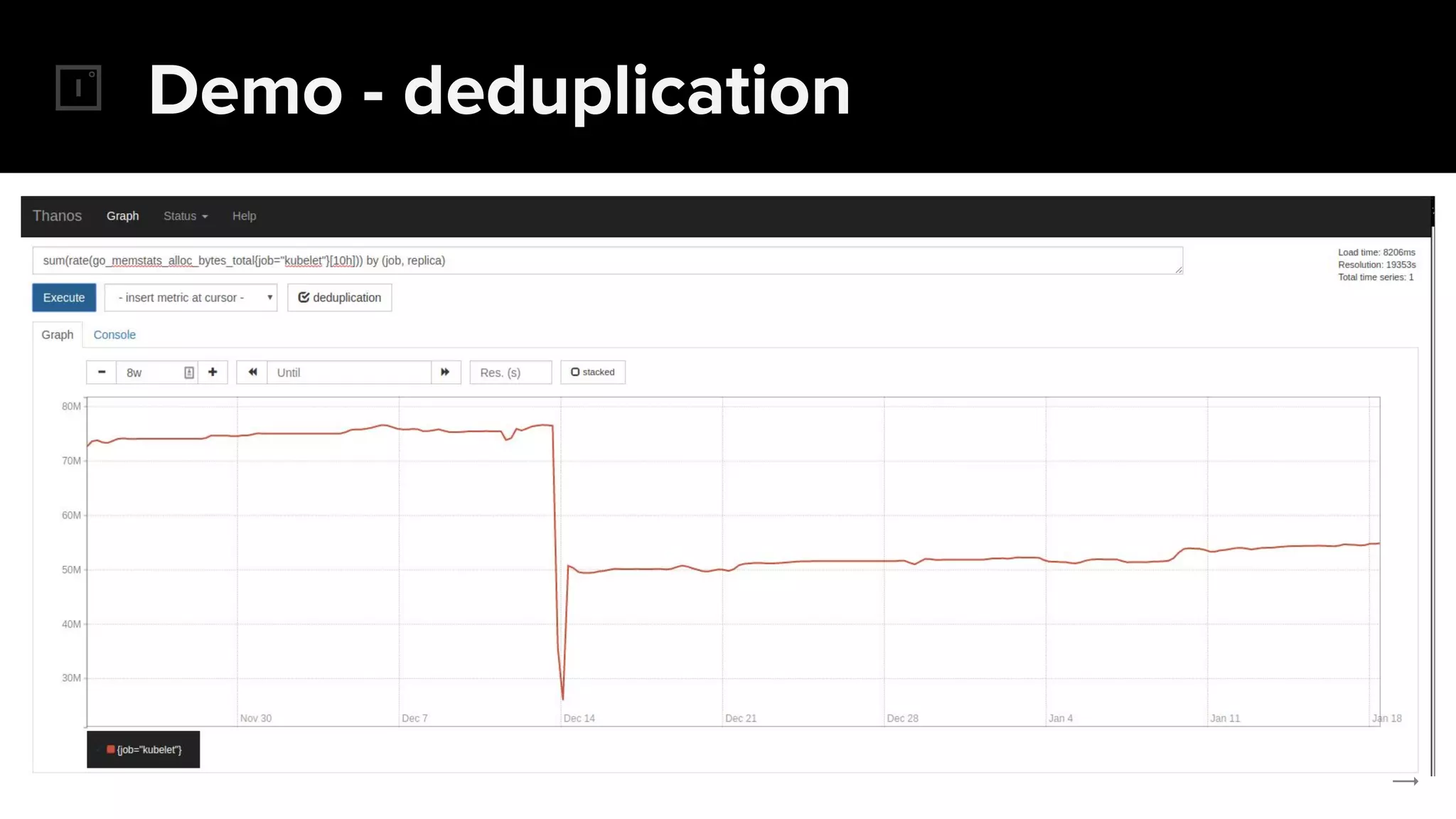Switch to the Console tab

click(114, 335)
